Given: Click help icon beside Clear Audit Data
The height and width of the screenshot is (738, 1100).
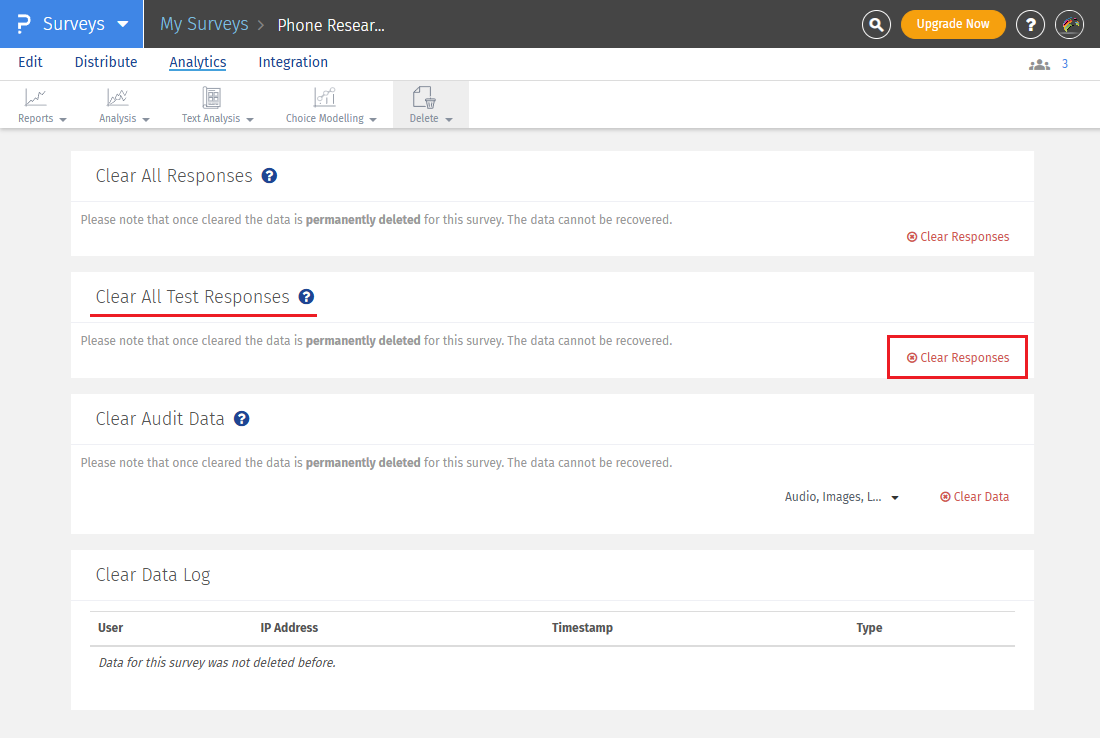Looking at the screenshot, I should pos(241,419).
